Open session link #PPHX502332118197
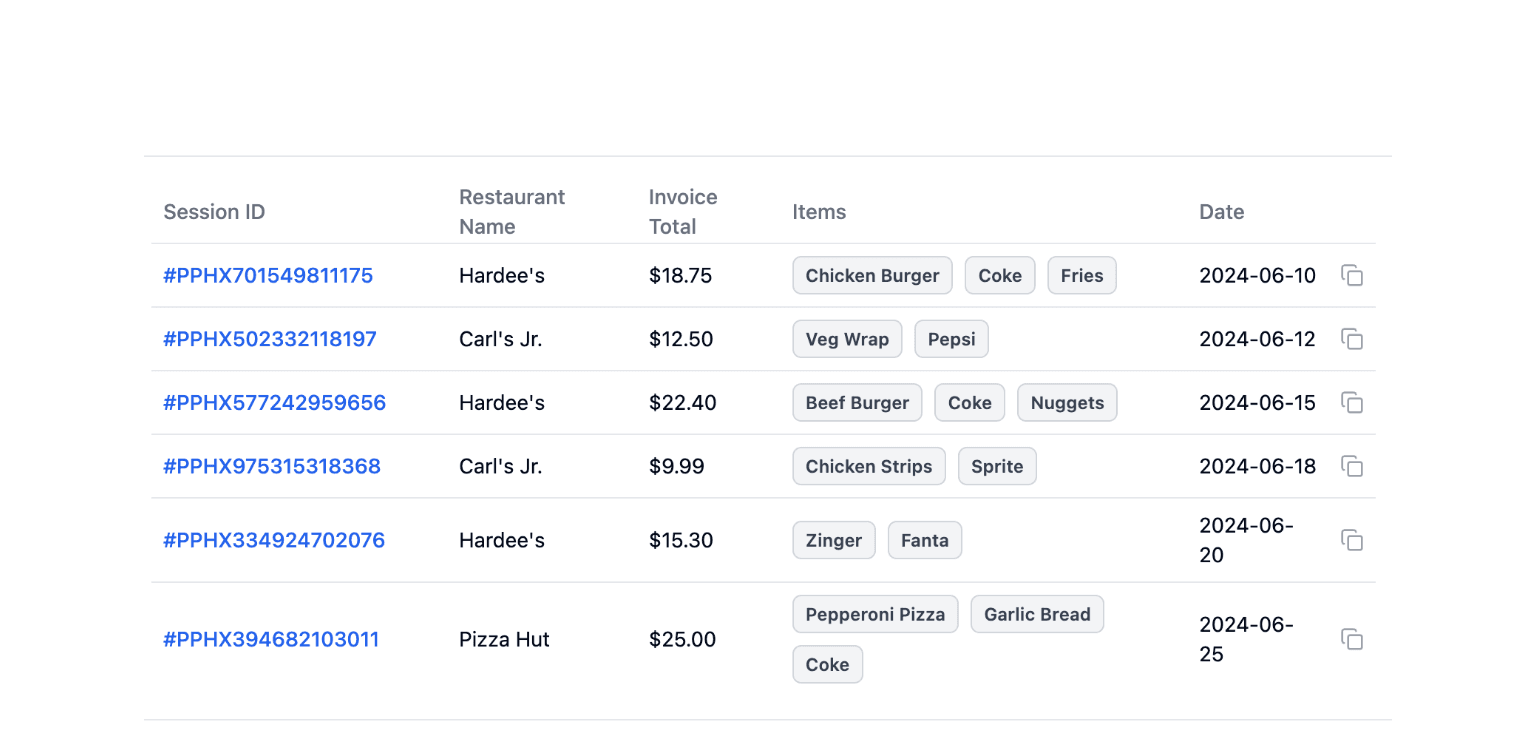 pyautogui.click(x=270, y=339)
